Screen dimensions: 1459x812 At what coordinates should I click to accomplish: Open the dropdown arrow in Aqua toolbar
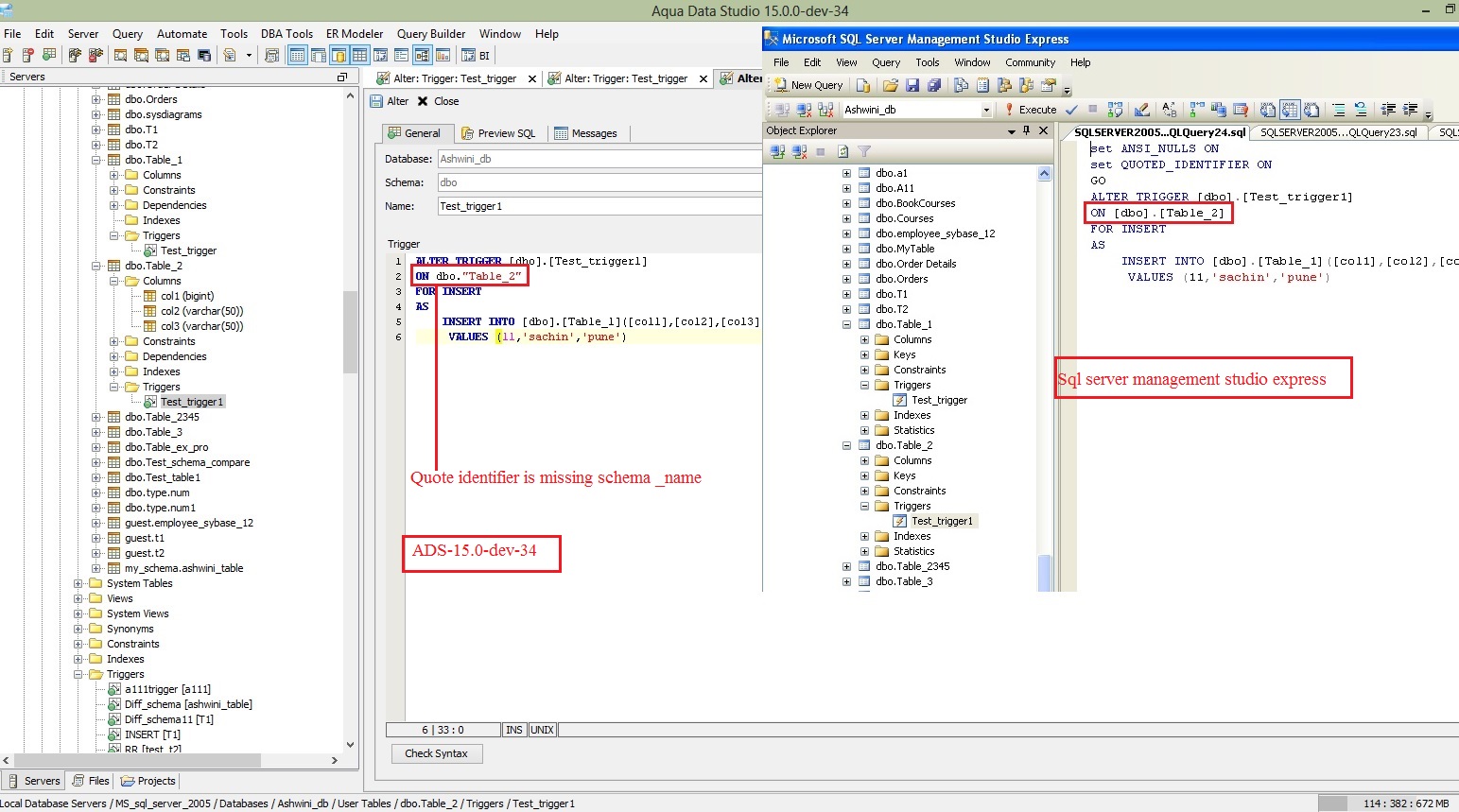pyautogui.click(x=249, y=56)
